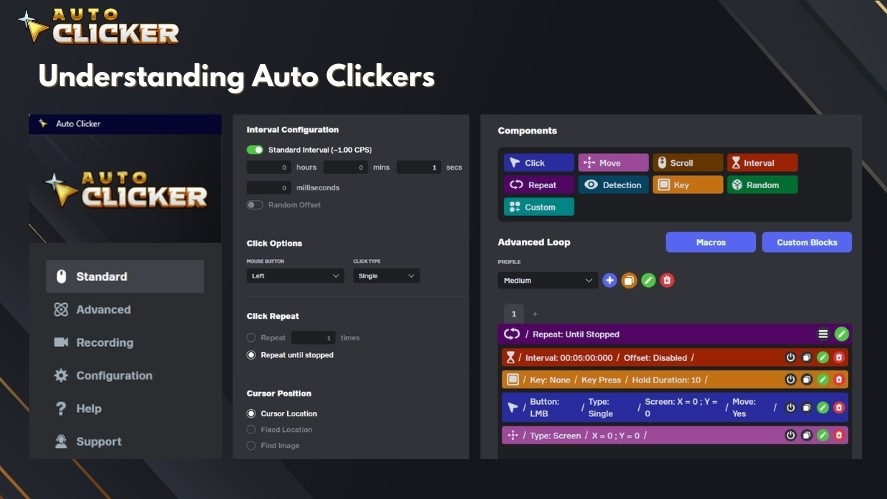
Task: Add the Repeat component block
Action: point(539,185)
